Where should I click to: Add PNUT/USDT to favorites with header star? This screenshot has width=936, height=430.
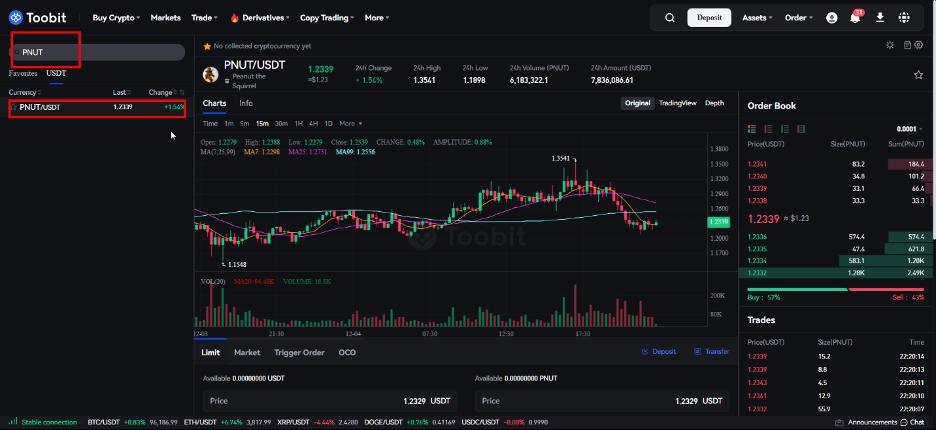coord(918,75)
